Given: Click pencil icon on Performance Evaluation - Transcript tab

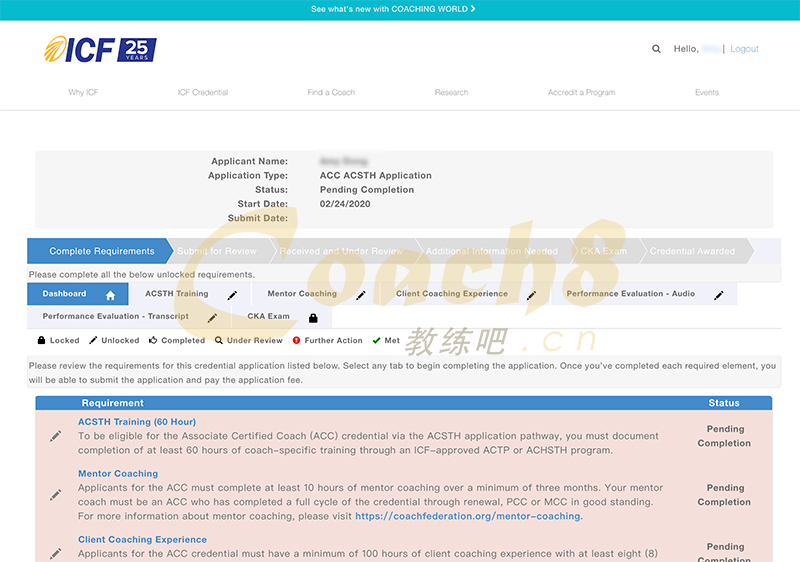Looking at the screenshot, I should point(212,318).
